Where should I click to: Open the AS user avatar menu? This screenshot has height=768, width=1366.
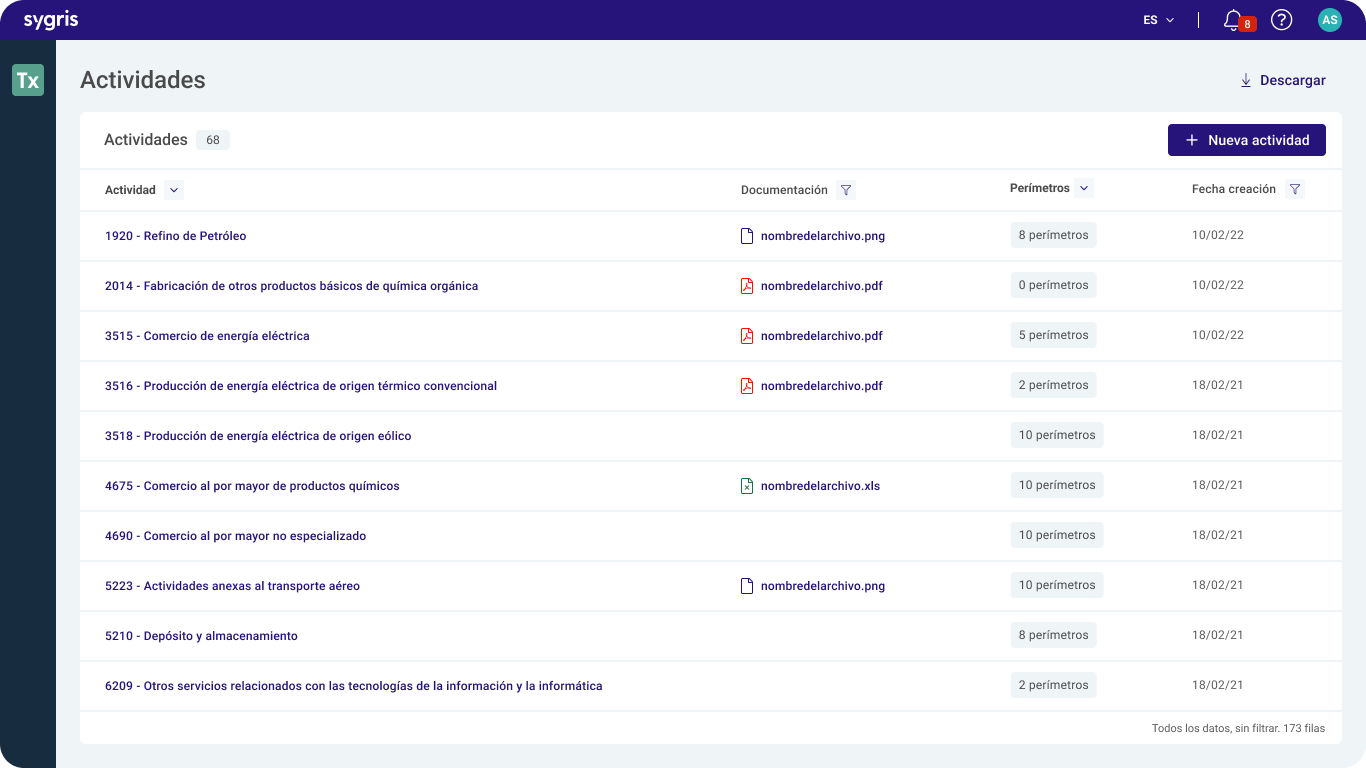pos(1329,20)
